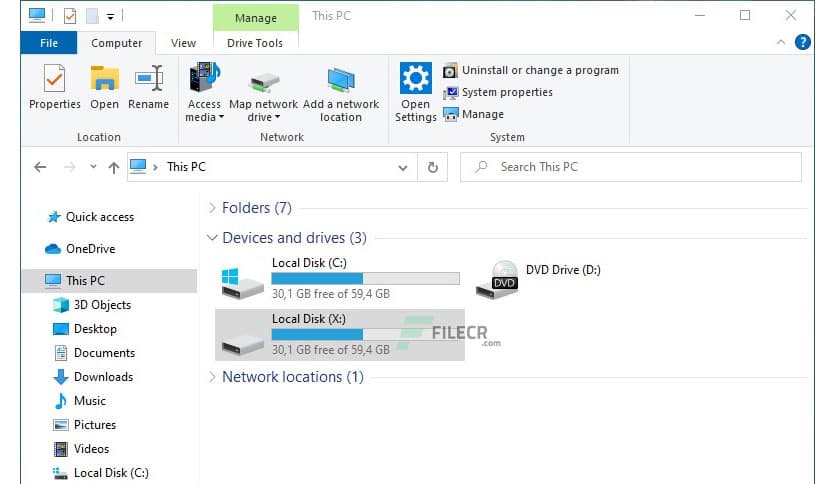836x484 pixels.
Task: Expand the Folders (7) group
Action: pos(212,207)
